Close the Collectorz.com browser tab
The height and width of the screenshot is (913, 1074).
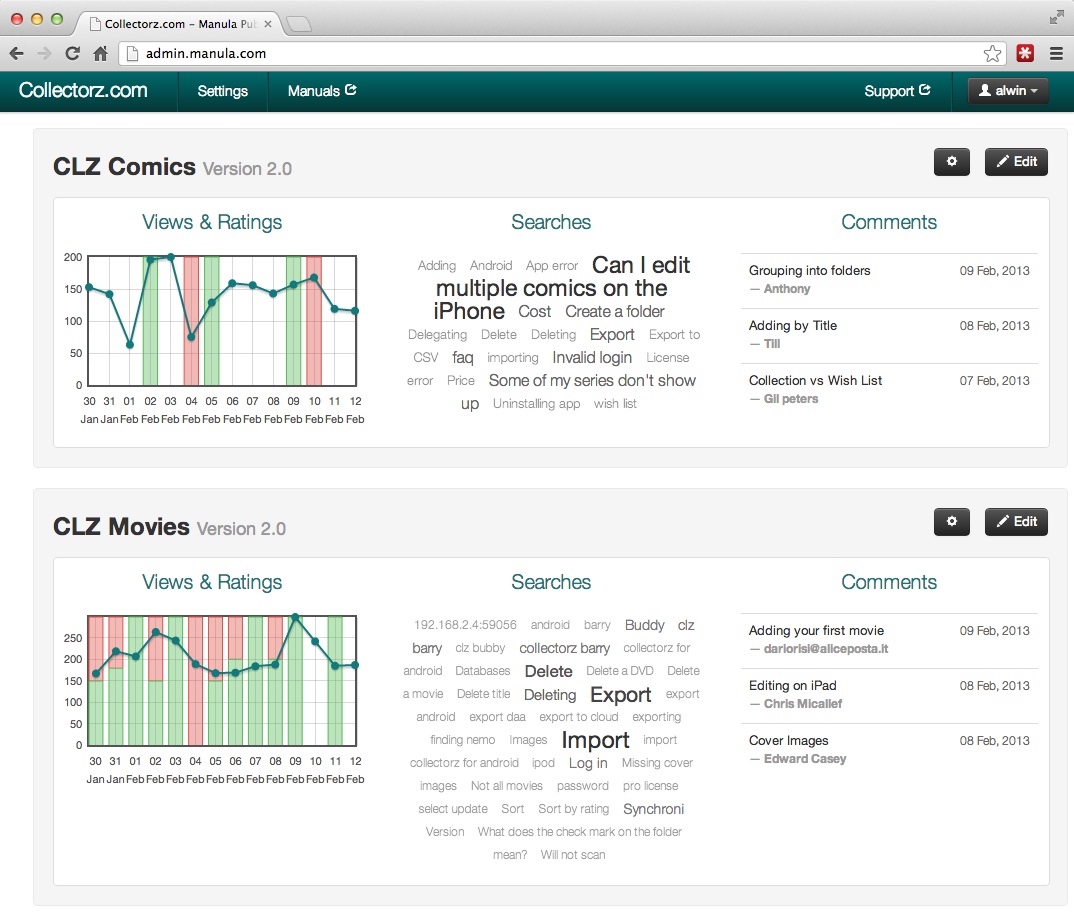point(268,24)
